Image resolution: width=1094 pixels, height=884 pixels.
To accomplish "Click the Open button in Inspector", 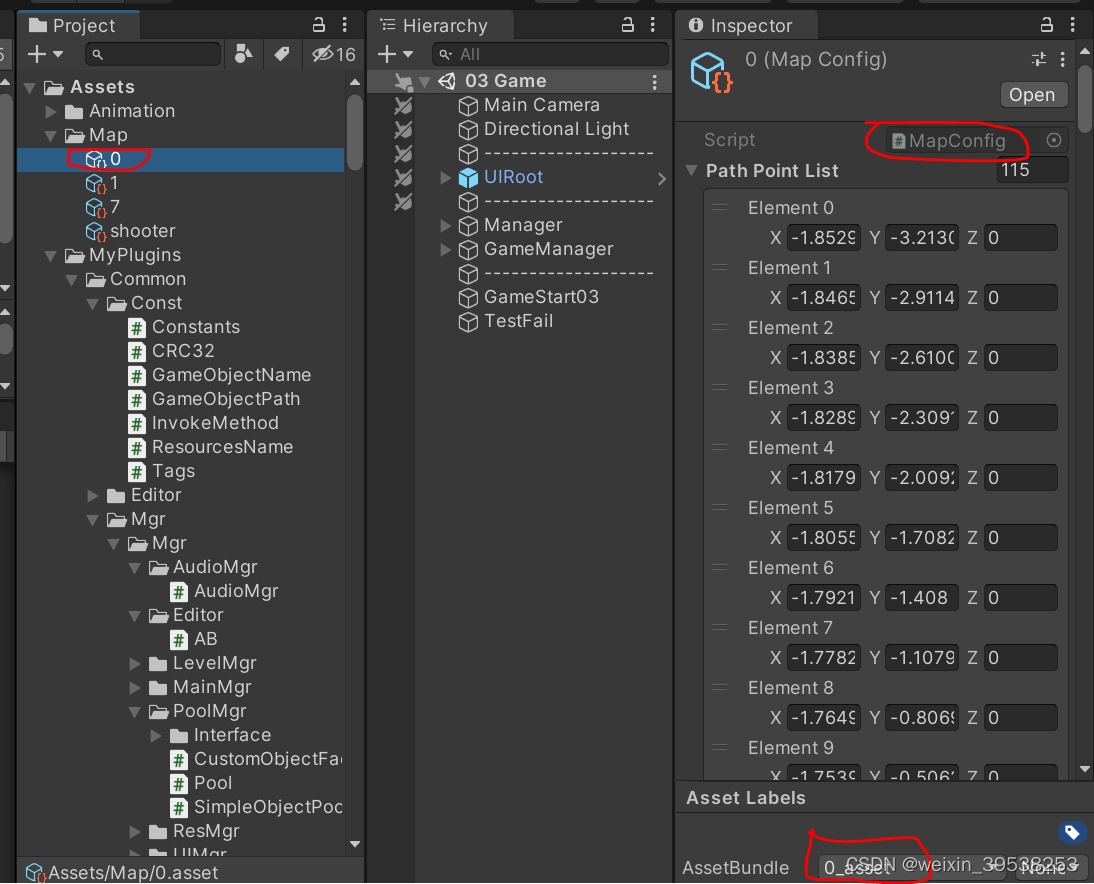I will click(1033, 94).
